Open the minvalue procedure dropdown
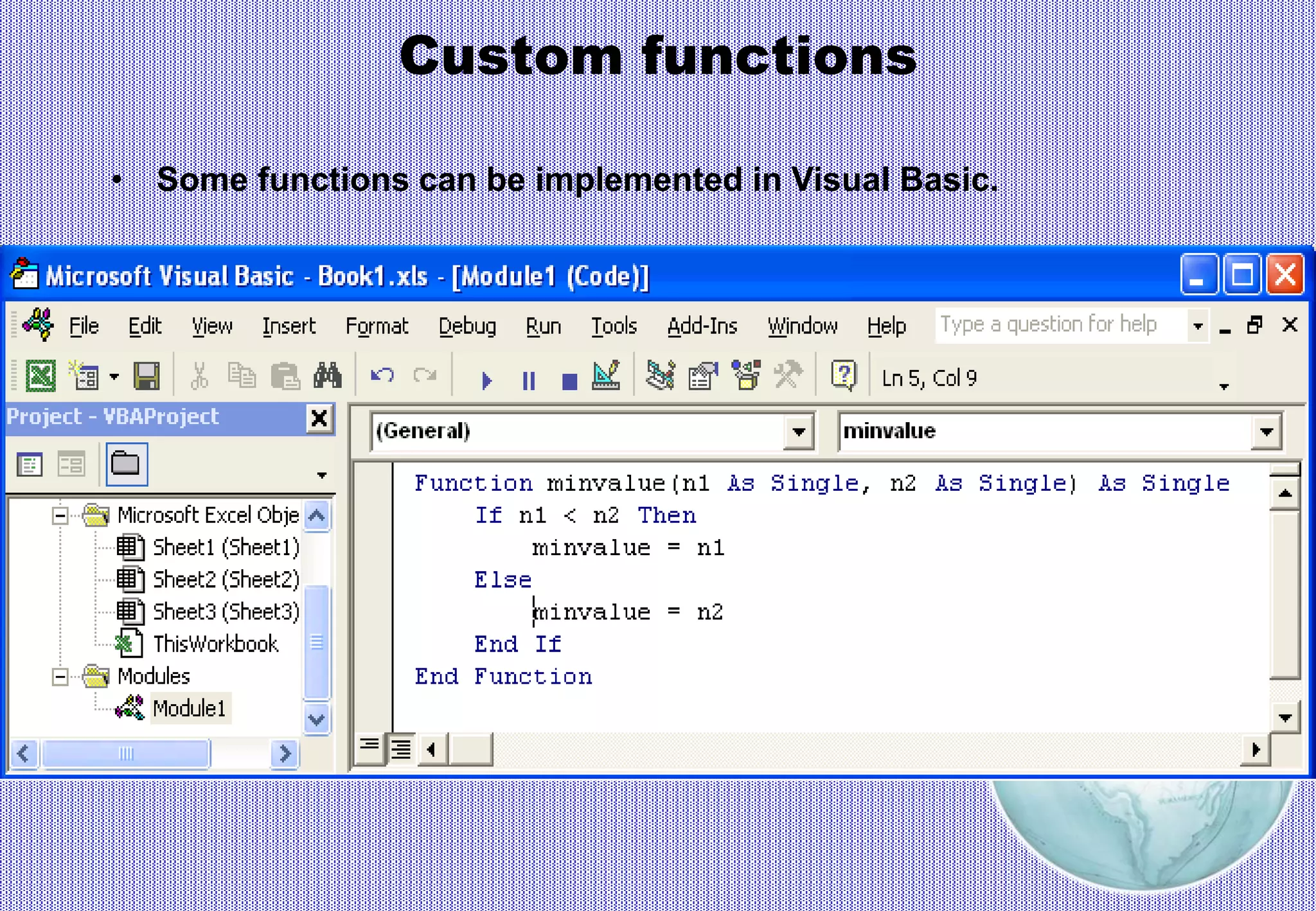This screenshot has height=911, width=1316. click(1266, 432)
